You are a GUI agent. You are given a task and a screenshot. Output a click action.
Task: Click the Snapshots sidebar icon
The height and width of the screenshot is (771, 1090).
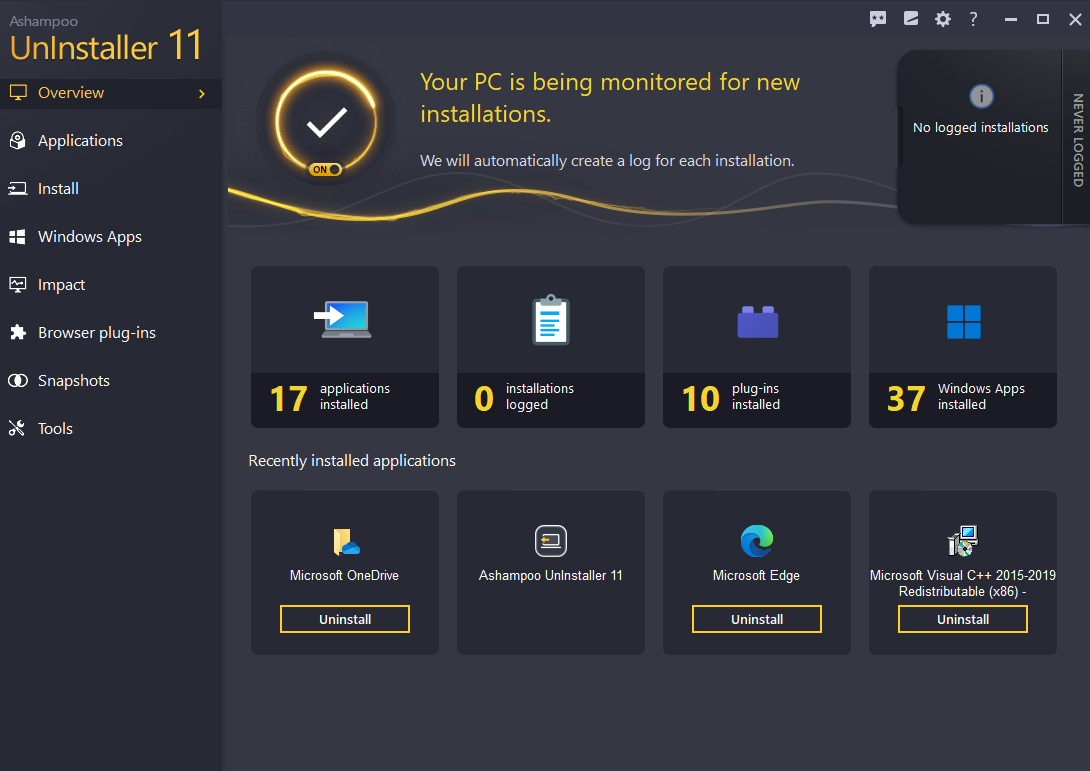(x=16, y=380)
